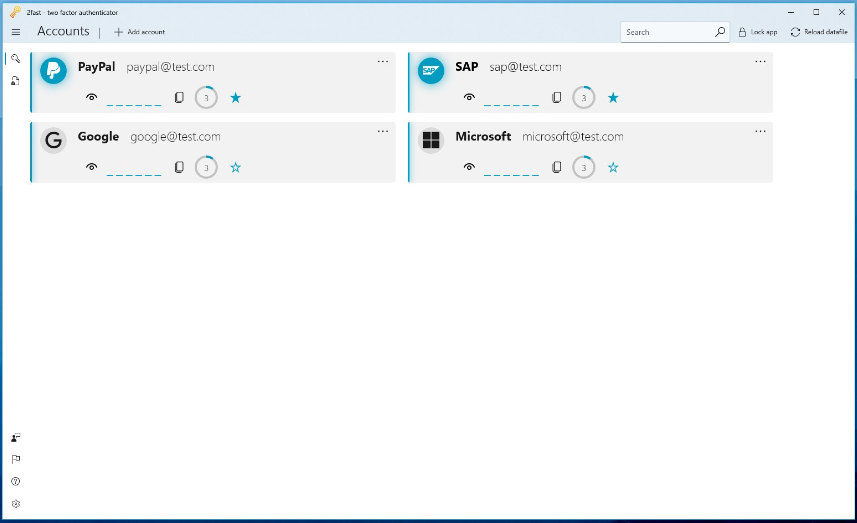Viewport: 857px width, 523px height.
Task: Open the keys icon in the sidebar
Action: click(15, 58)
